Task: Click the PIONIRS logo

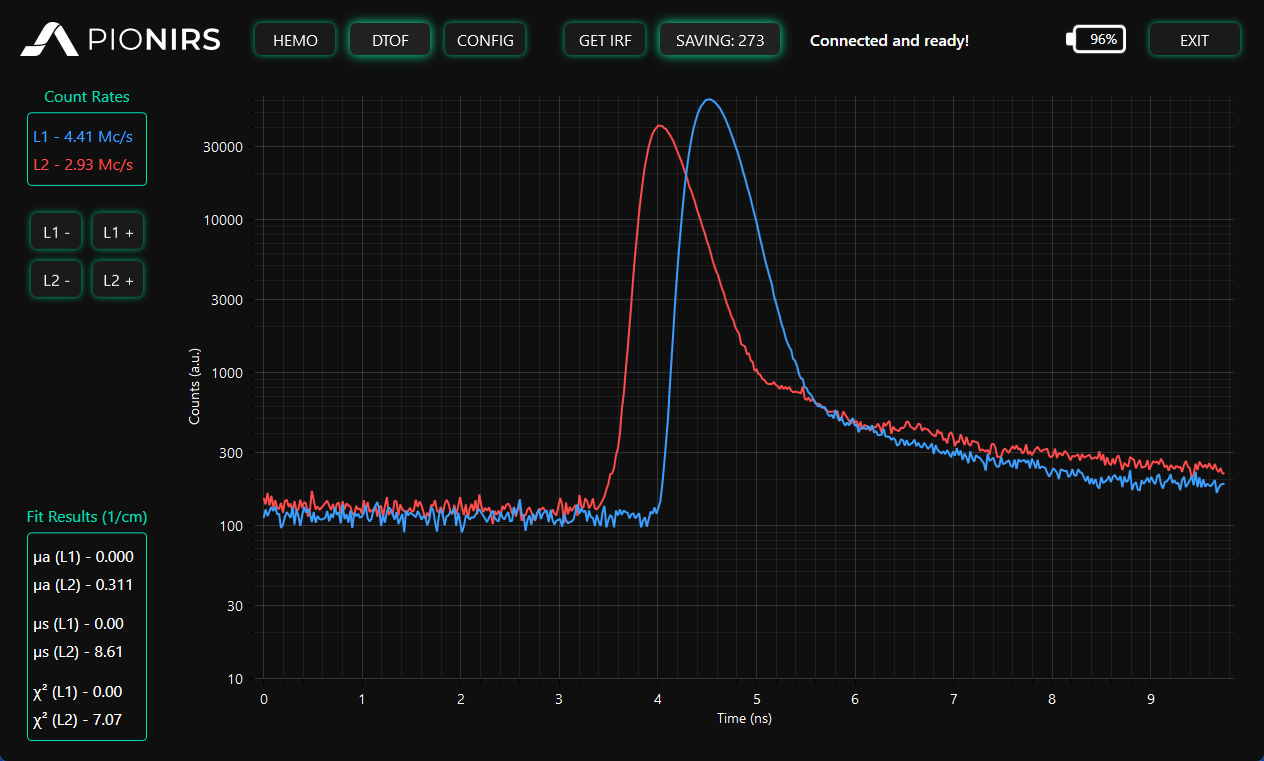Action: [x=121, y=40]
